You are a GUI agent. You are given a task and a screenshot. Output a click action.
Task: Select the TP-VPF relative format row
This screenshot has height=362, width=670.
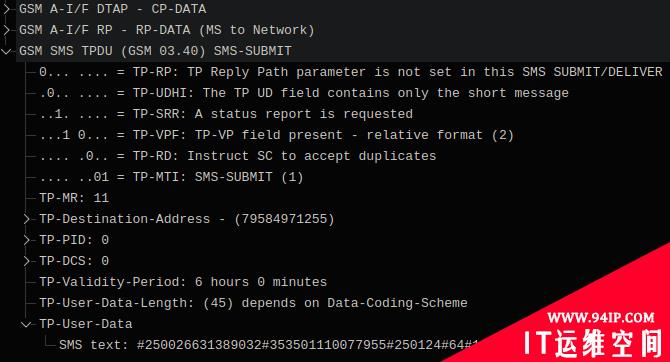point(276,135)
